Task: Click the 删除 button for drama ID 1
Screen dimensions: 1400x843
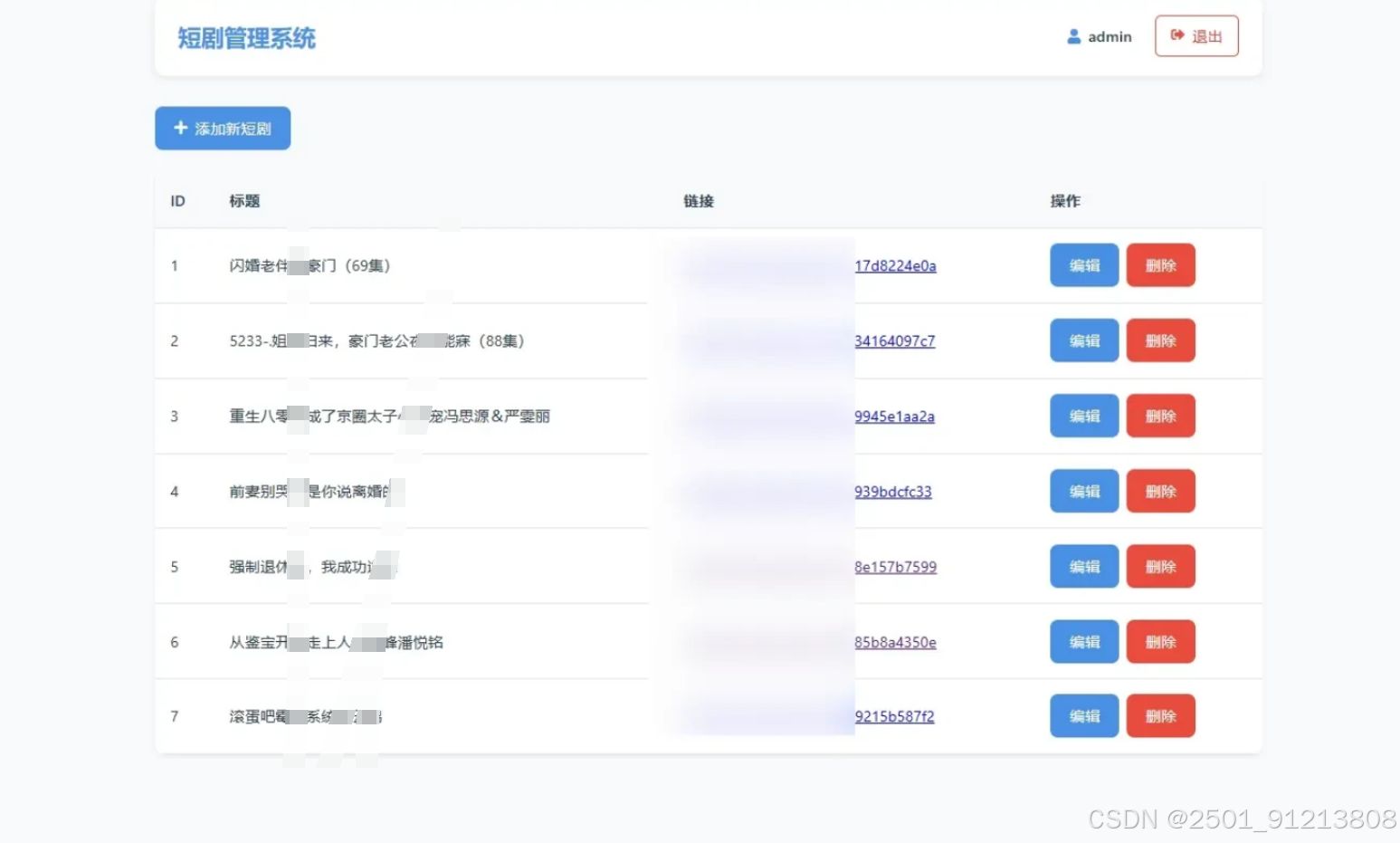Action: [1160, 265]
